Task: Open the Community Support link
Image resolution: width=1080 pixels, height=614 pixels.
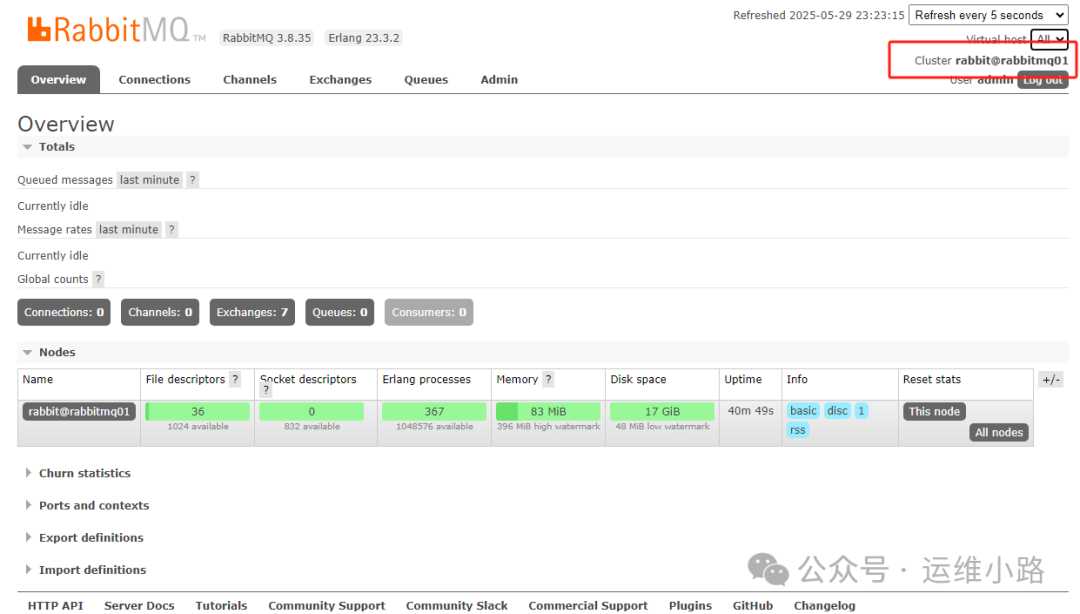Action: pos(326,606)
